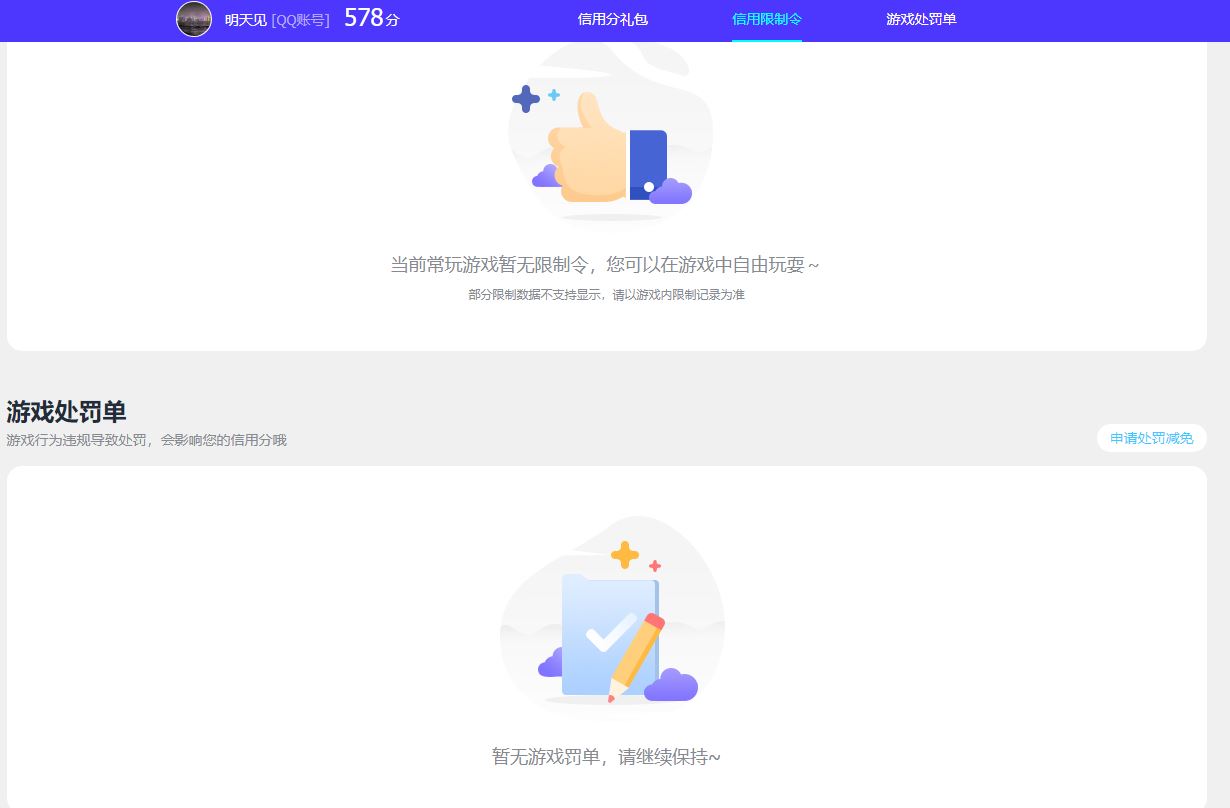Click the username 明天见
Image resolution: width=1230 pixels, height=808 pixels.
click(x=245, y=19)
